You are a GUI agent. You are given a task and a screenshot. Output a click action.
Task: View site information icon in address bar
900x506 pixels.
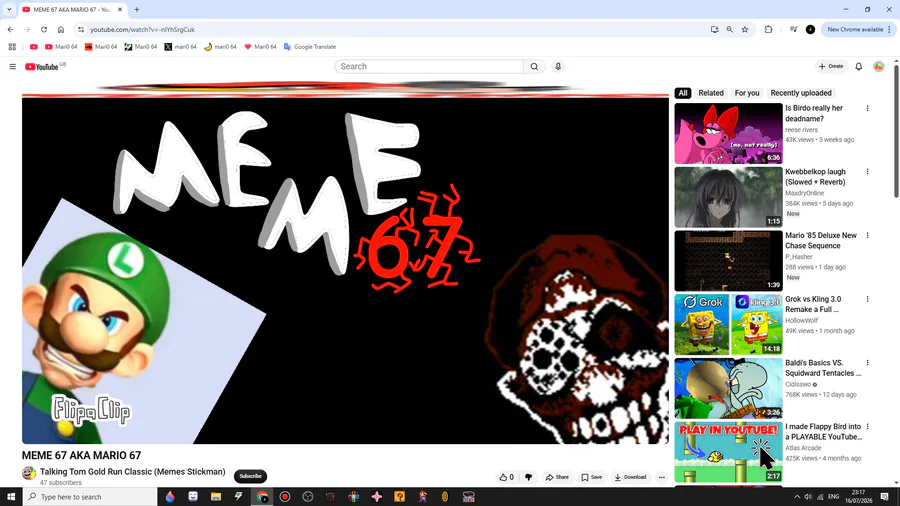click(x=81, y=29)
